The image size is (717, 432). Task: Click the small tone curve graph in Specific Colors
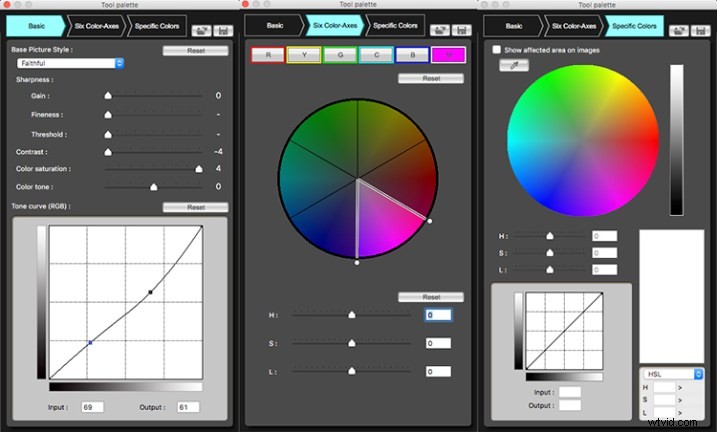pos(564,331)
